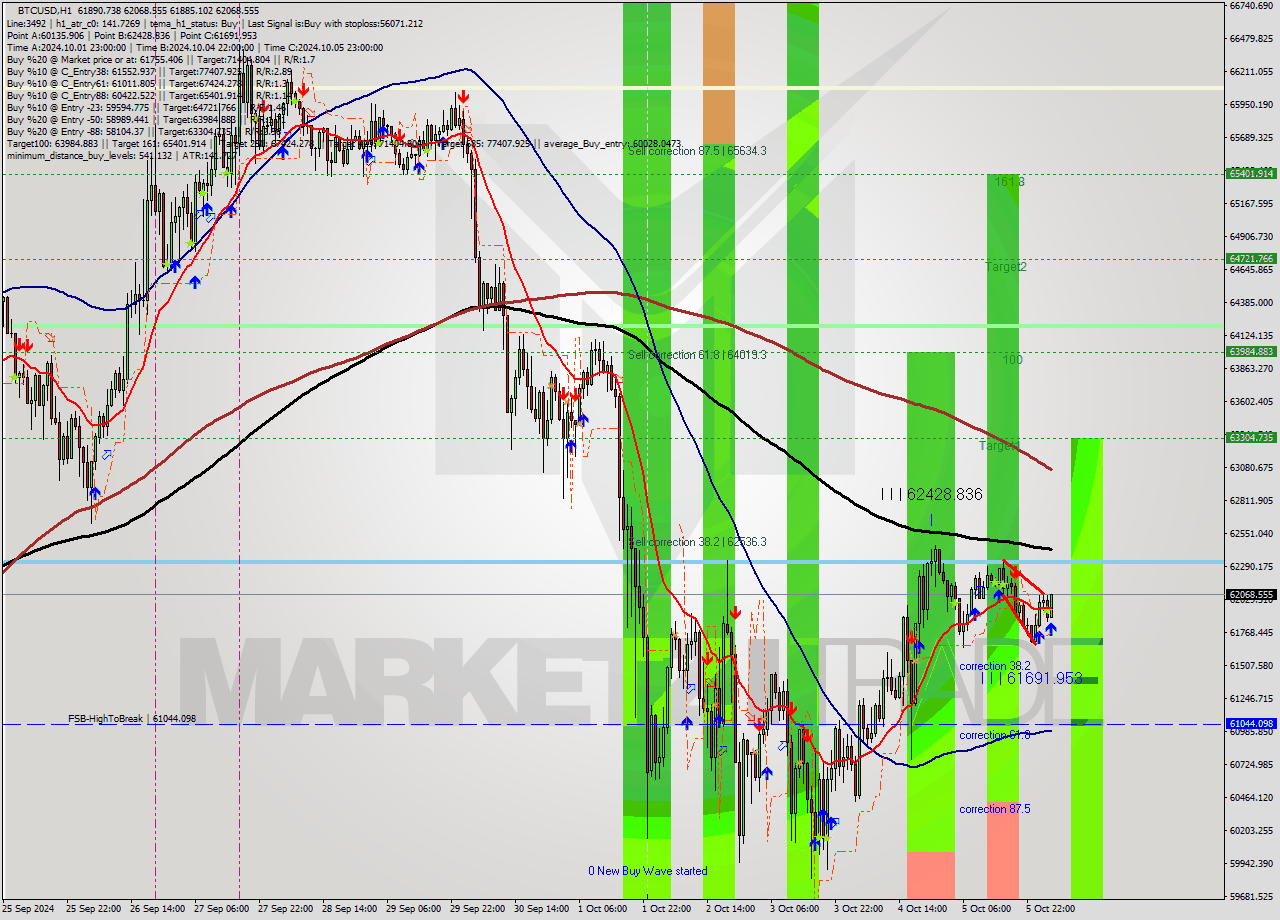Click the 'Buy %10 @ C_Entry88: 60422.522' line
The height and width of the screenshot is (920, 1280).
point(80,96)
